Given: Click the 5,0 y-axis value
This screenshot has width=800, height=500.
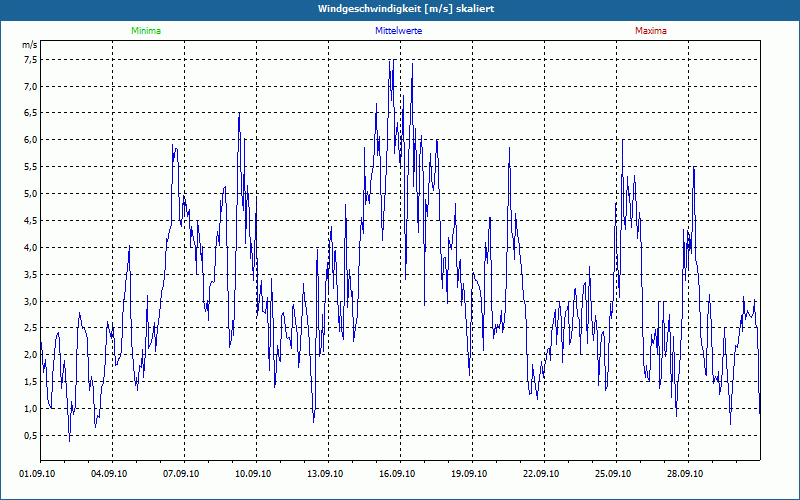Looking at the screenshot, I should point(31,193).
